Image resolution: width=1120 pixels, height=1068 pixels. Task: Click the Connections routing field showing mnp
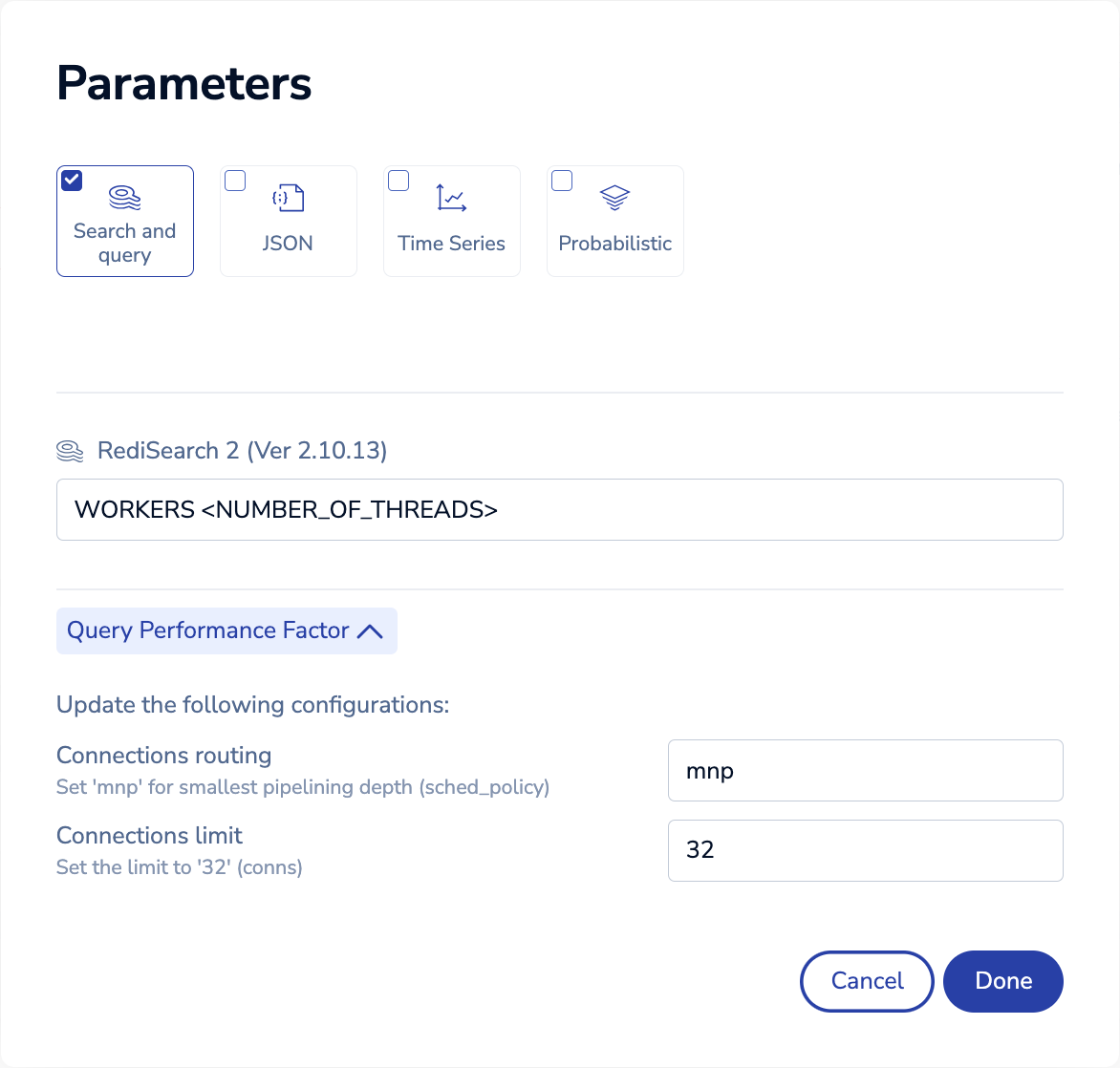tap(865, 771)
